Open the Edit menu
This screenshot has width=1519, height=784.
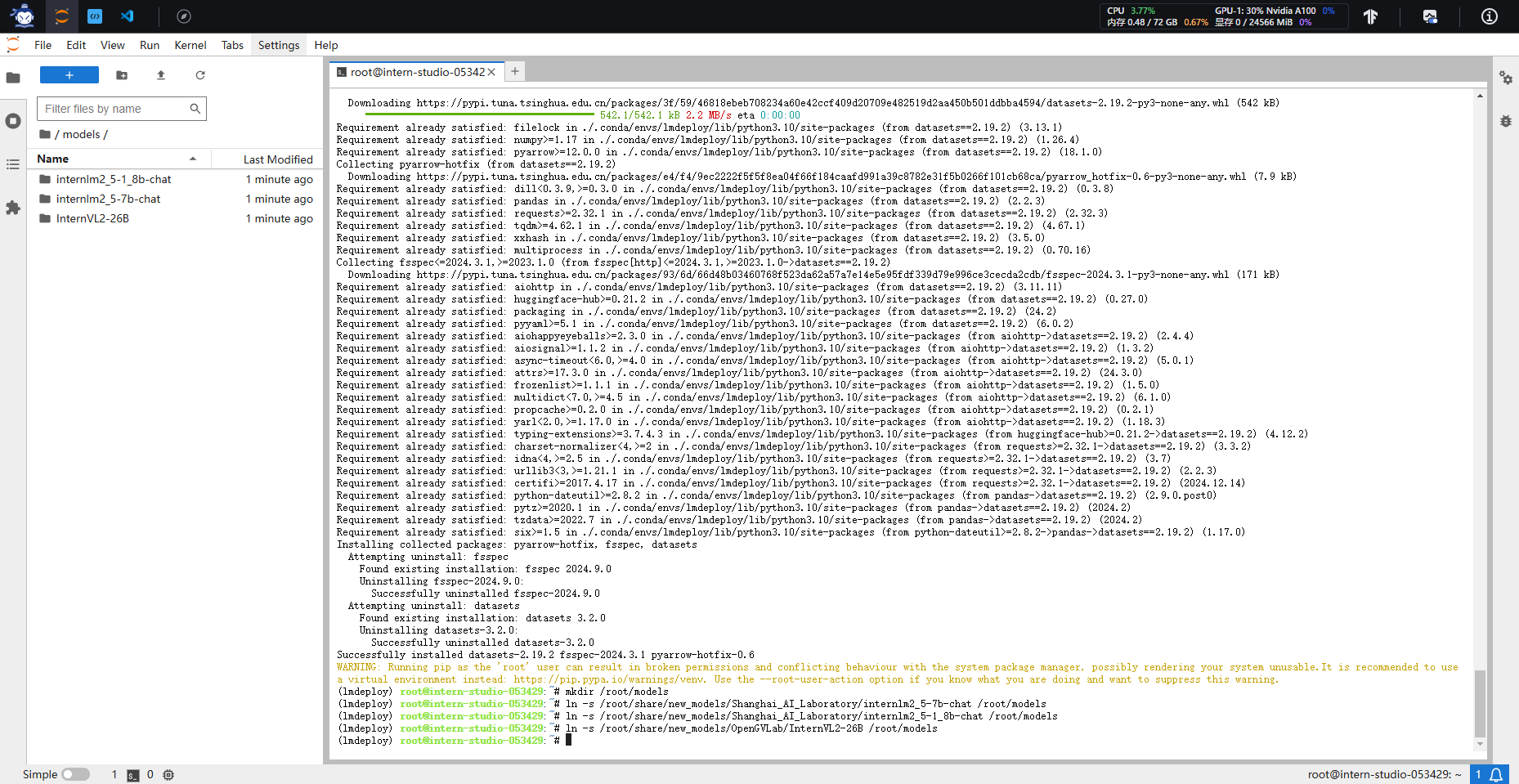tap(76, 45)
